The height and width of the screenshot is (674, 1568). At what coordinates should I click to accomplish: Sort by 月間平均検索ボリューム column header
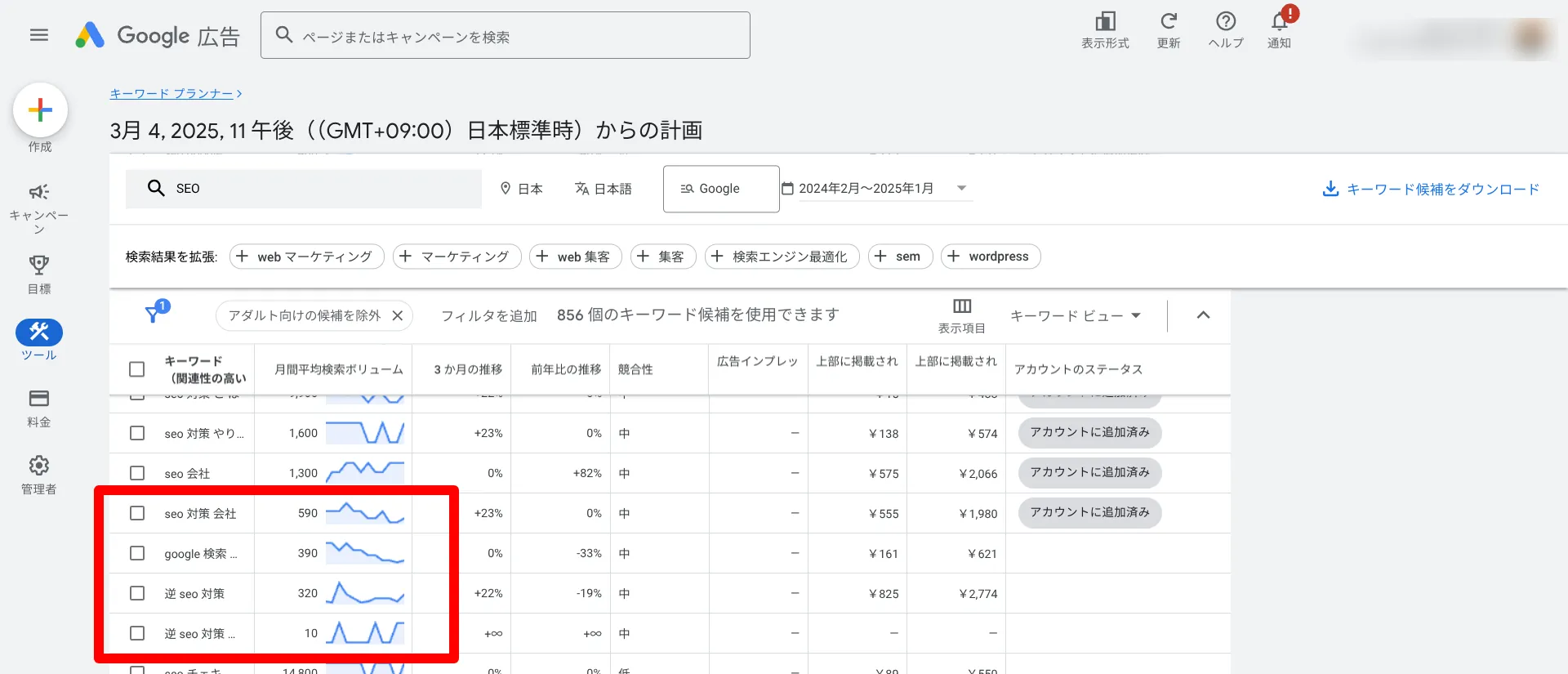click(x=338, y=369)
